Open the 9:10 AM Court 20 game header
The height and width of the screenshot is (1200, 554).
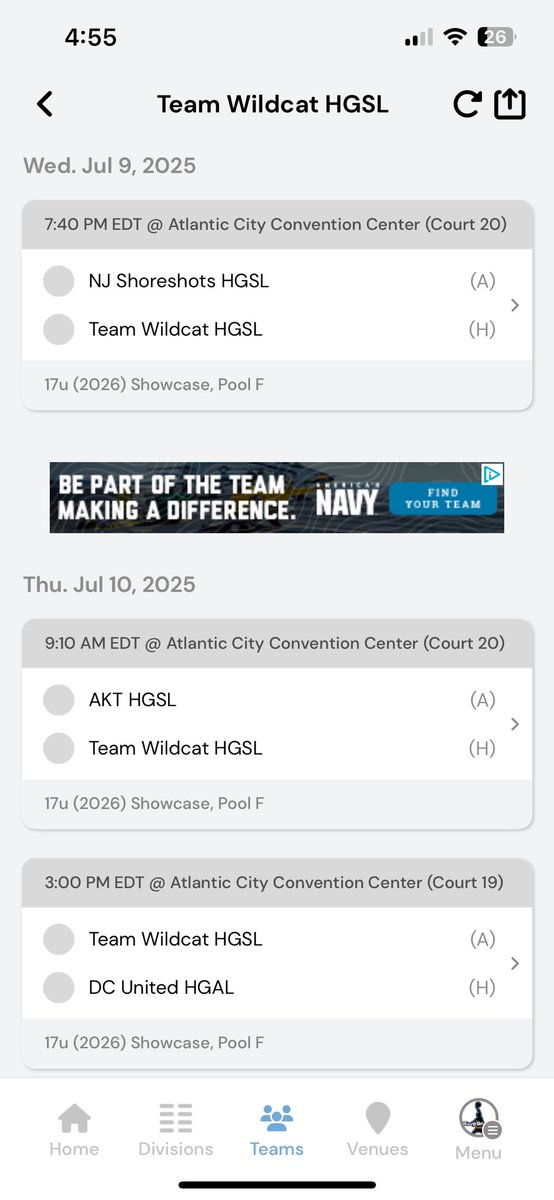(277, 644)
